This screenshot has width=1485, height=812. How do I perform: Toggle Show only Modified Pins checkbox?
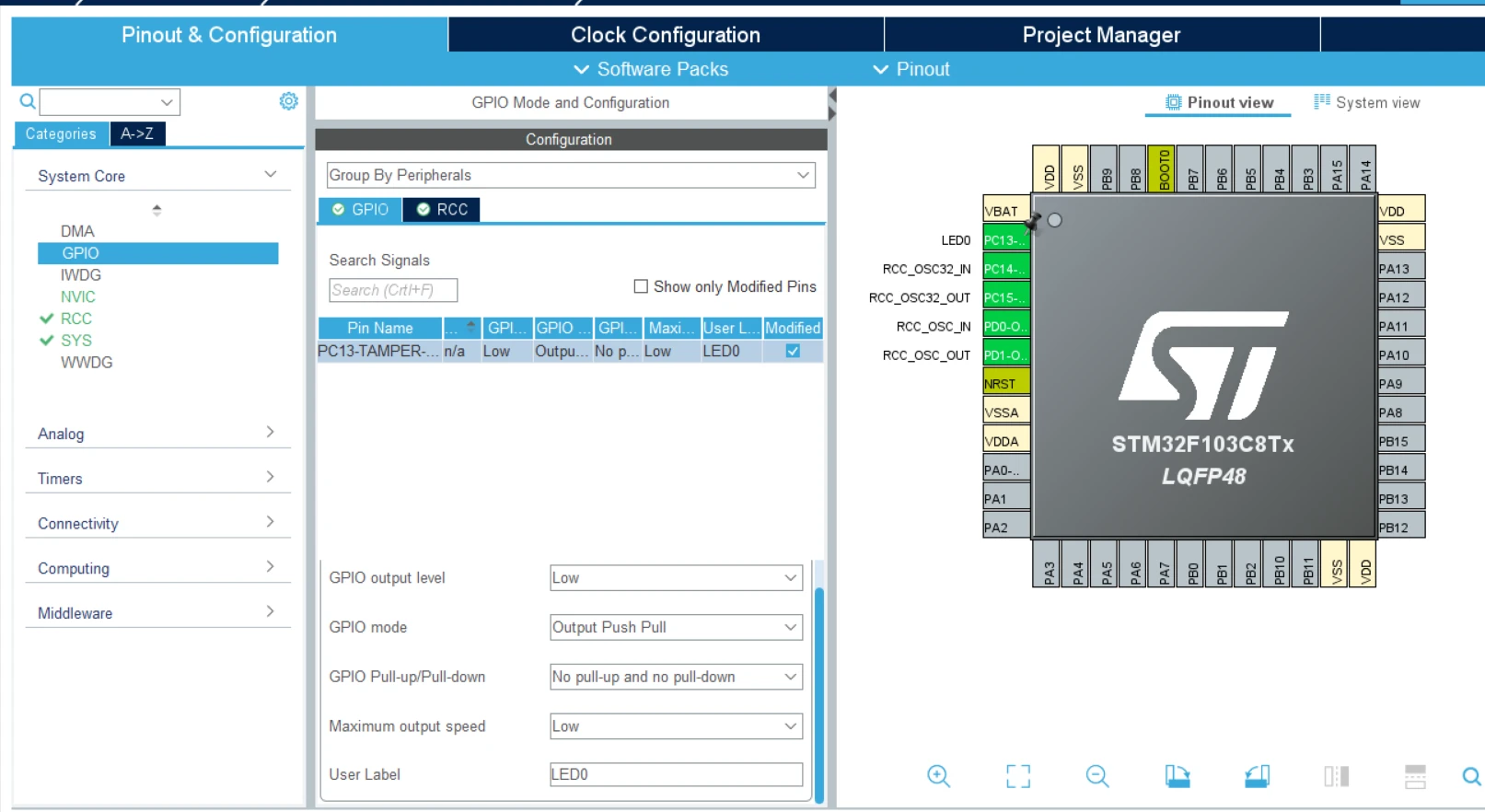click(641, 286)
